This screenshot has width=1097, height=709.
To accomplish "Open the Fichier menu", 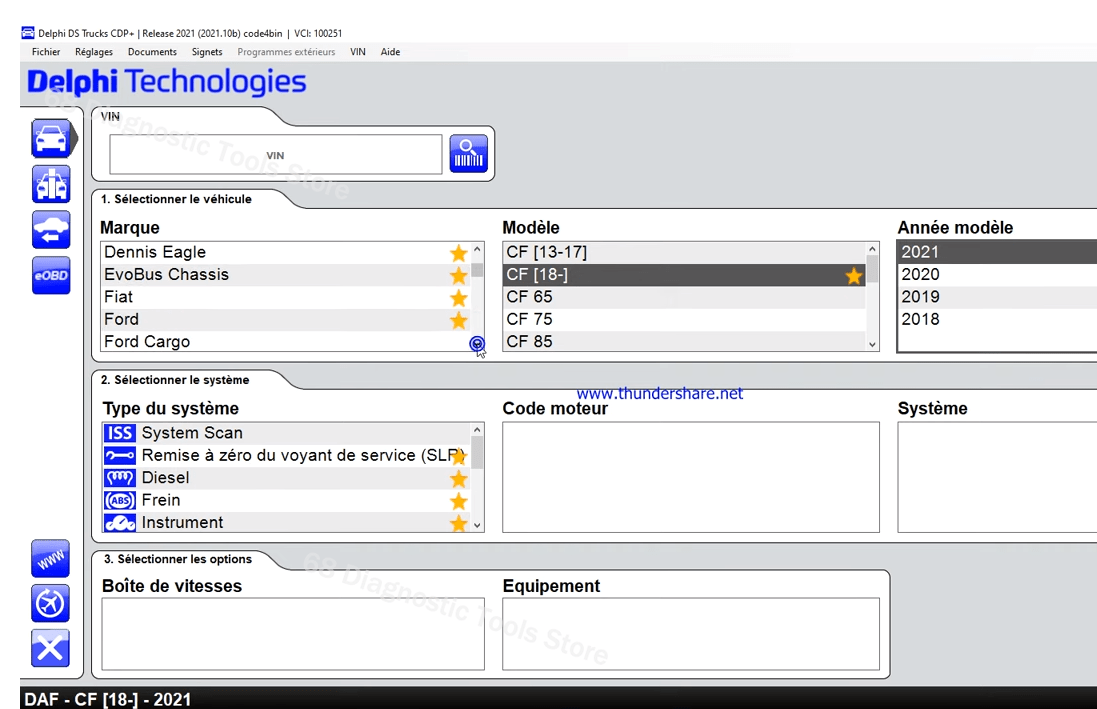I will click(46, 52).
